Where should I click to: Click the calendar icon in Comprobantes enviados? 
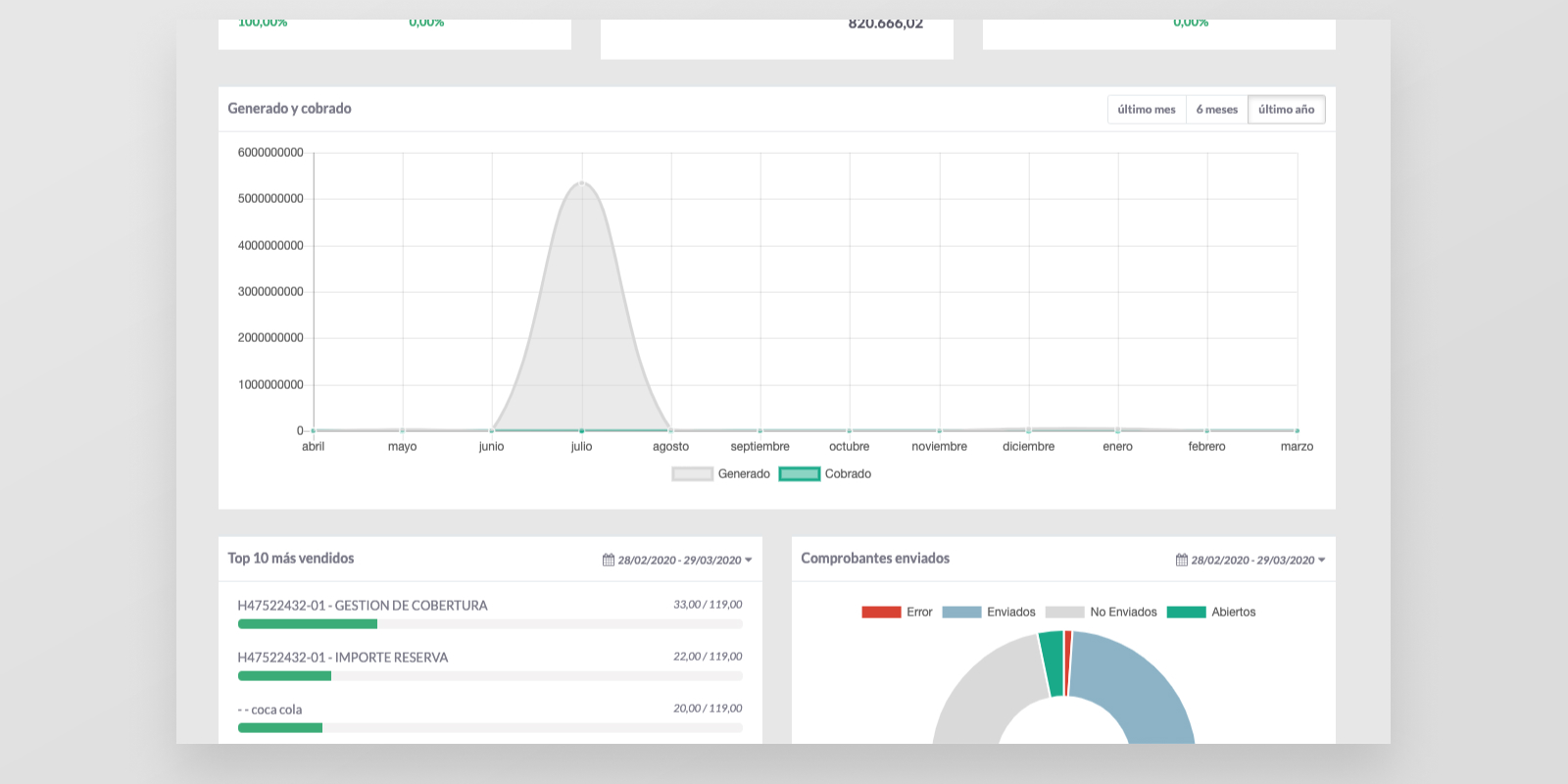click(x=1182, y=561)
